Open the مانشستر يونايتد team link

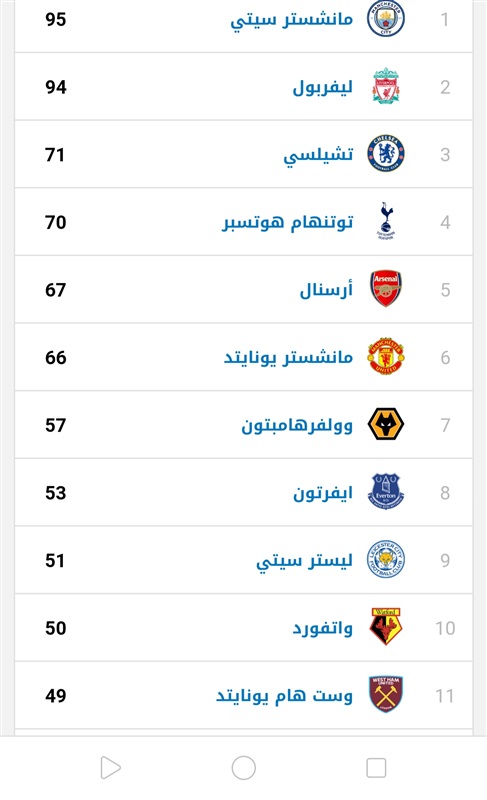288,357
